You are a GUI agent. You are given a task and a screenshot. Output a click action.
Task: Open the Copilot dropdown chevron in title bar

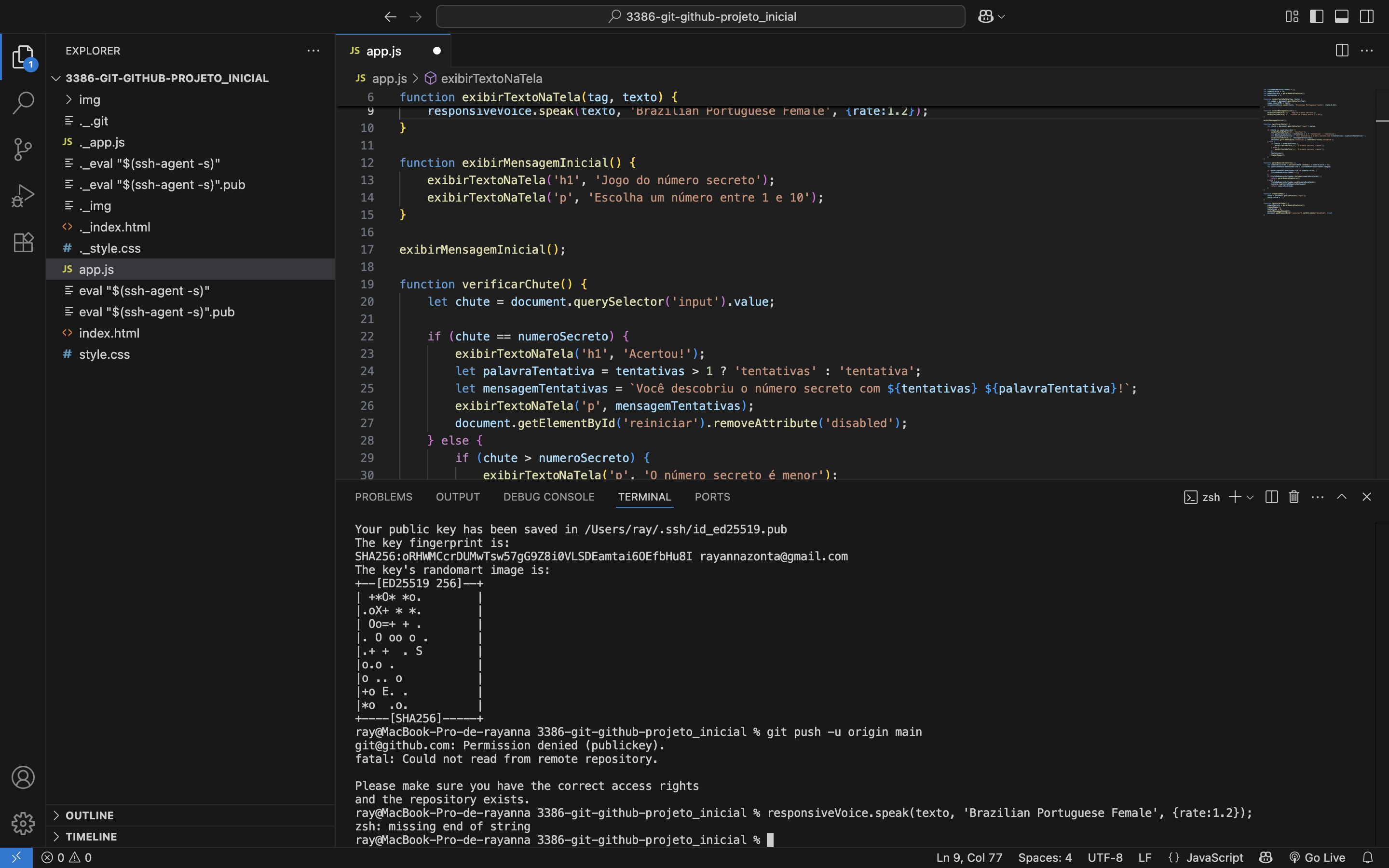(x=1002, y=17)
